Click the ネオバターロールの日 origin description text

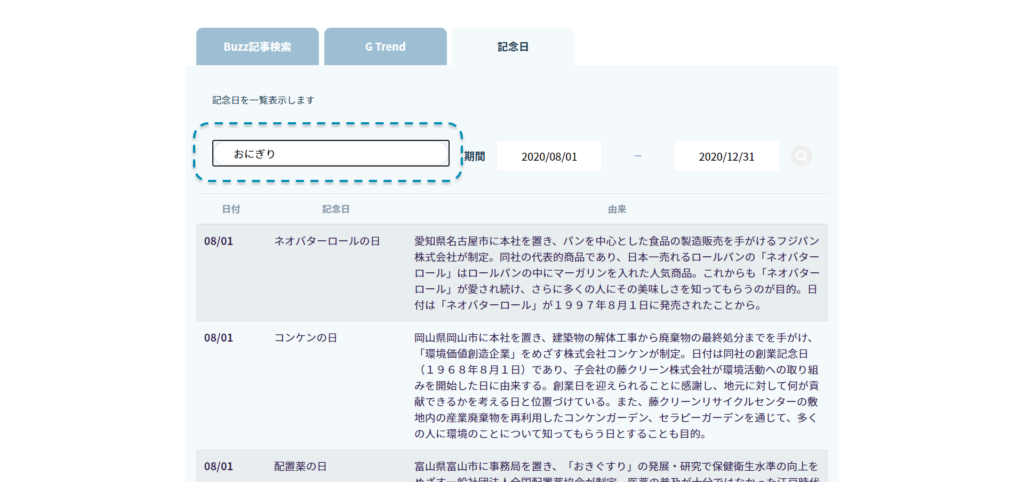coord(617,272)
